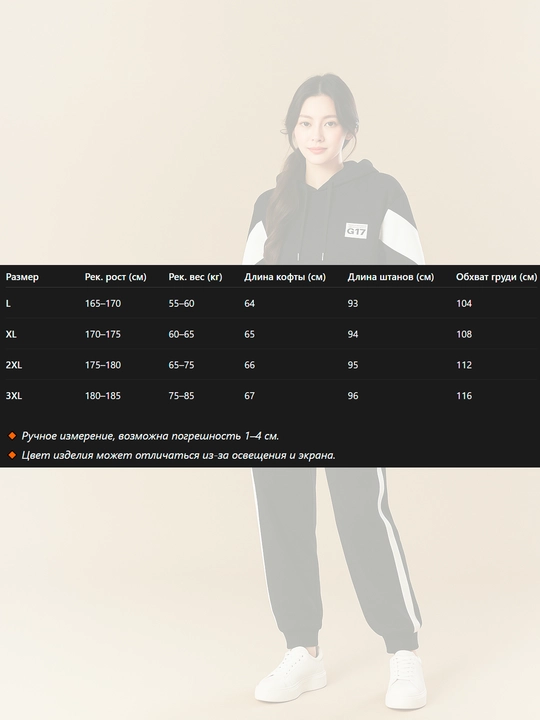Image resolution: width=540 pixels, height=720 pixels.
Task: Click the G17 patch on the hoodie
Action: pos(356,231)
